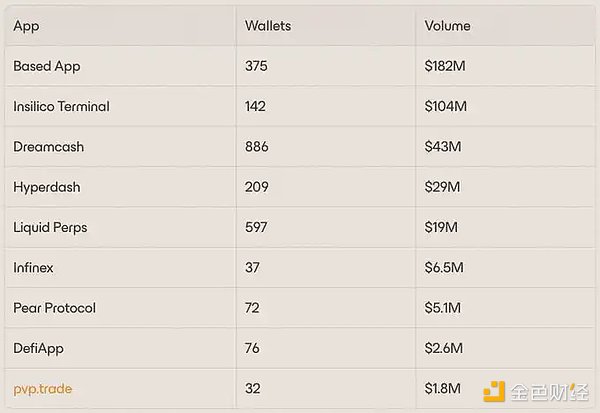
Task: Click the Volume column header
Action: point(447,26)
